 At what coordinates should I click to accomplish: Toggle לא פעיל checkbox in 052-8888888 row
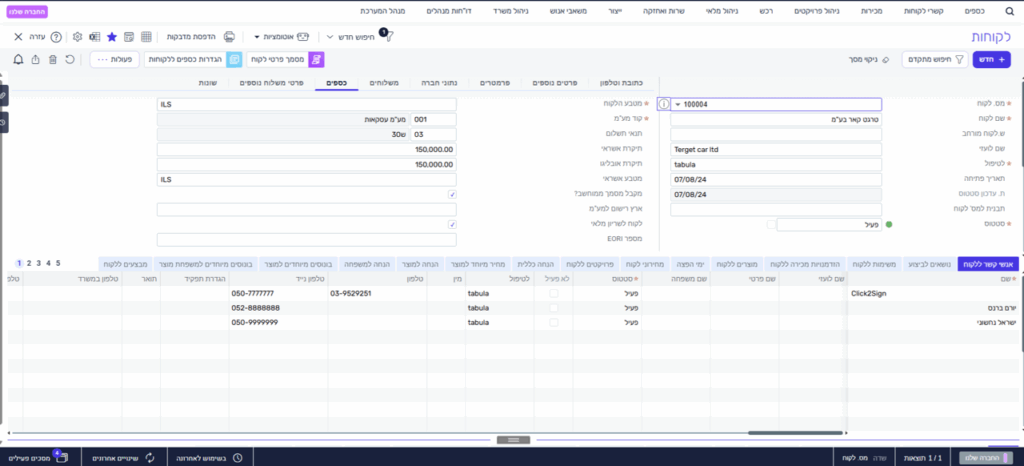coord(554,308)
